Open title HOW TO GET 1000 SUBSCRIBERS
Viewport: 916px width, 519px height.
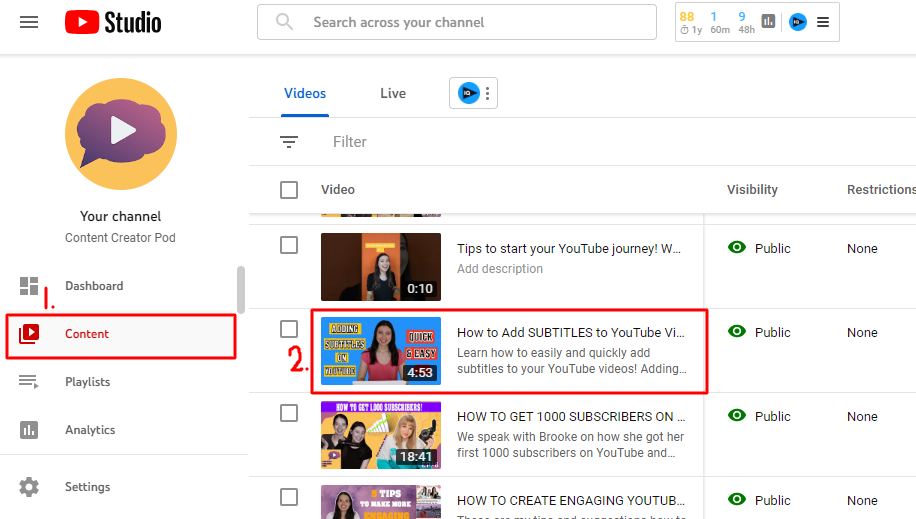tap(571, 417)
